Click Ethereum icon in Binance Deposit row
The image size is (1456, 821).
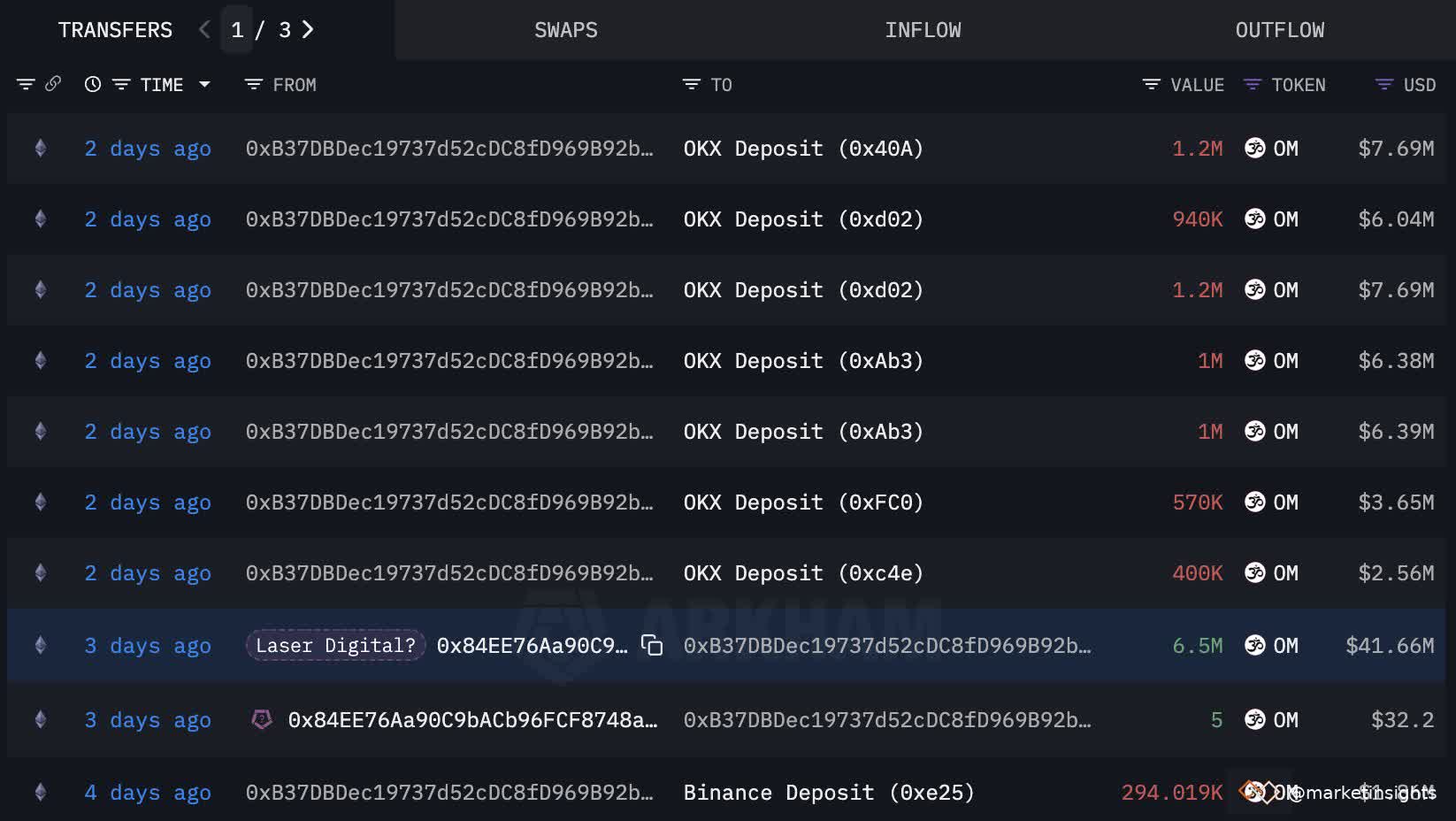click(41, 793)
